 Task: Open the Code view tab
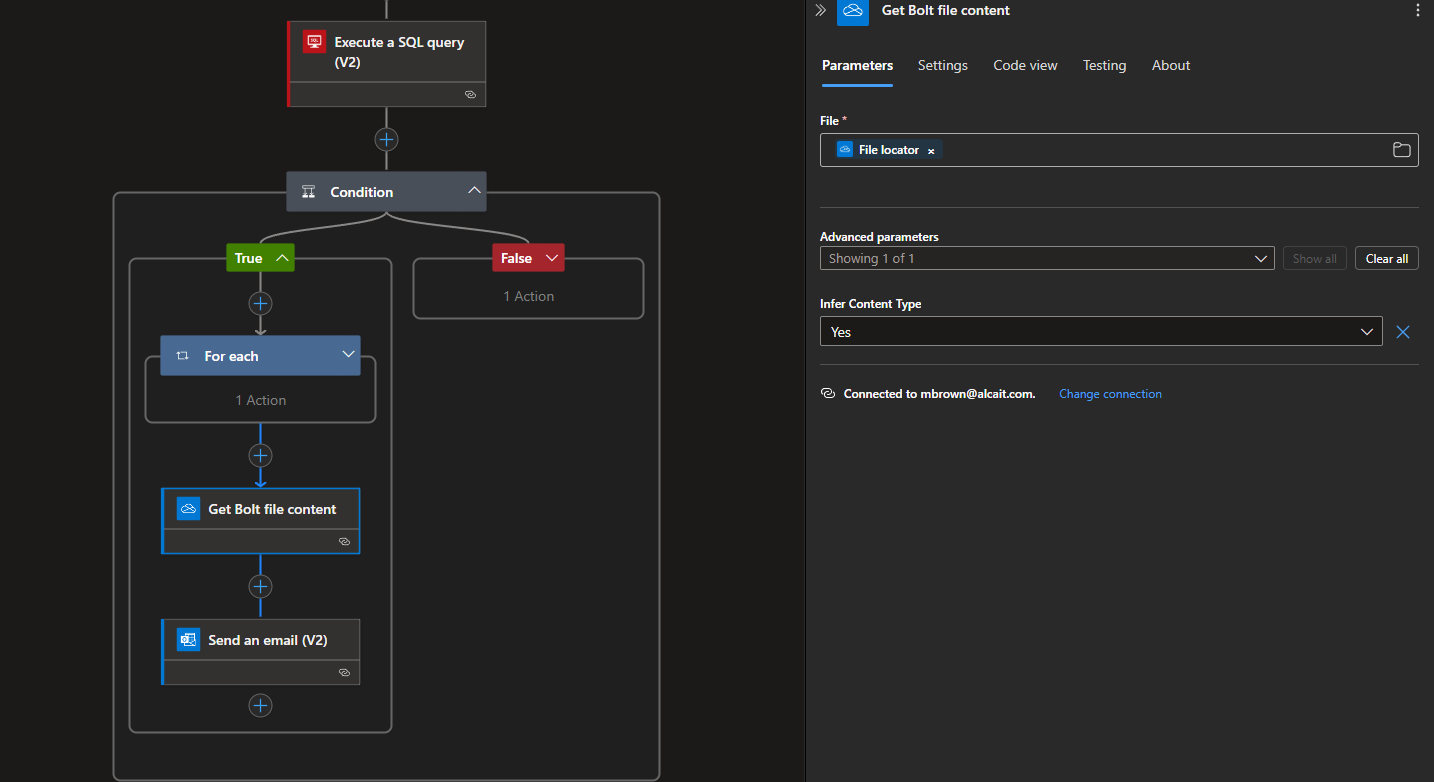coord(1025,65)
